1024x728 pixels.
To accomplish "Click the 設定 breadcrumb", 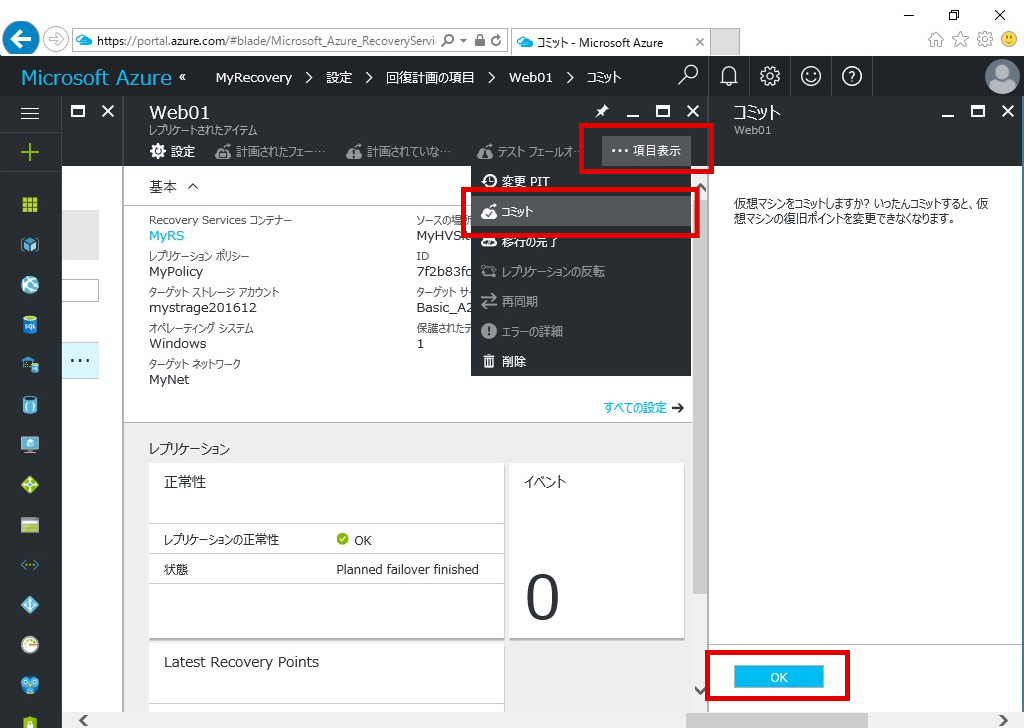I will (338, 78).
